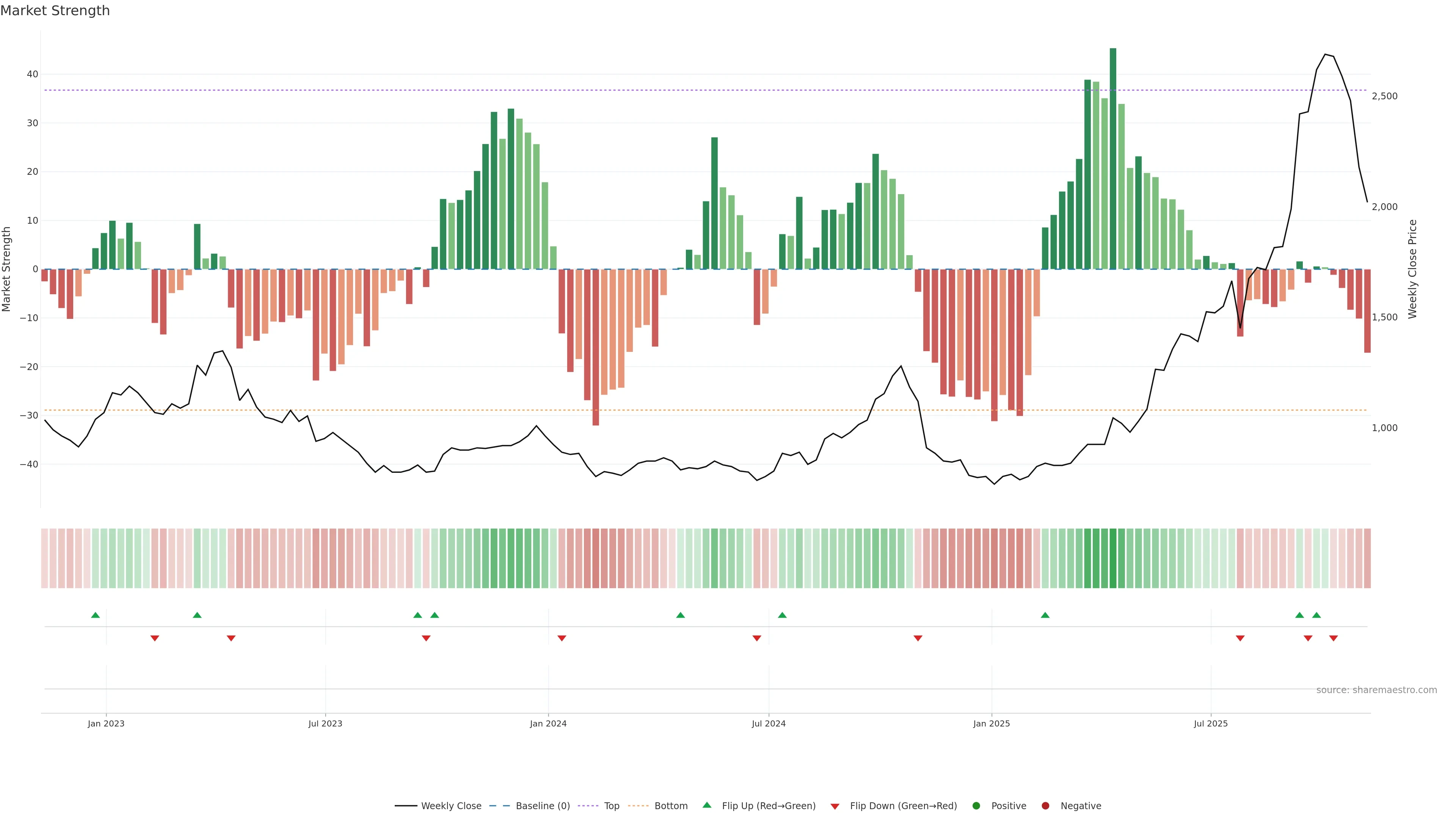Screen dimensions: 1456x819
Task: Toggle the Top threshold legend entry
Action: click(612, 806)
